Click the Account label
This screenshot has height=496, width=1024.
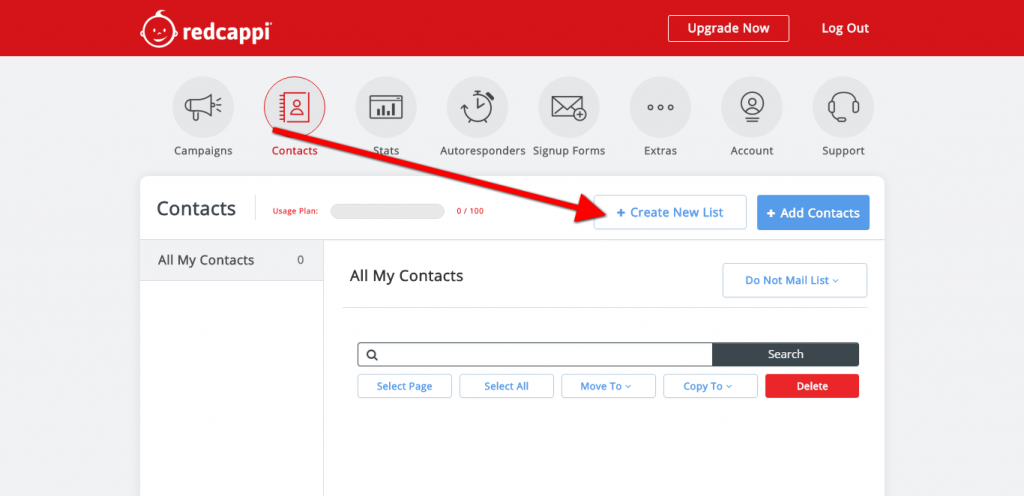tap(752, 151)
